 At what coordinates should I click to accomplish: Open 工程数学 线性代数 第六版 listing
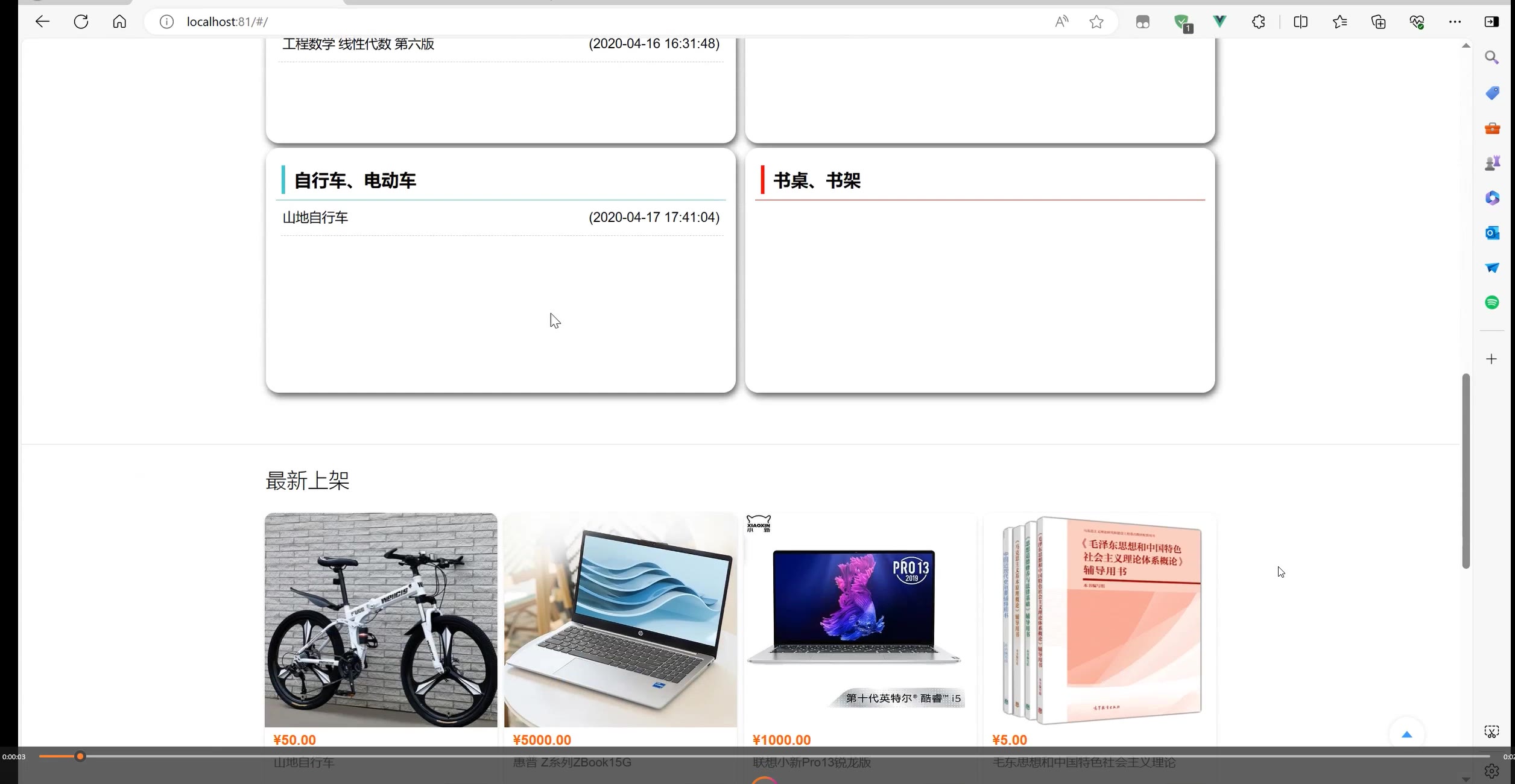[x=358, y=44]
